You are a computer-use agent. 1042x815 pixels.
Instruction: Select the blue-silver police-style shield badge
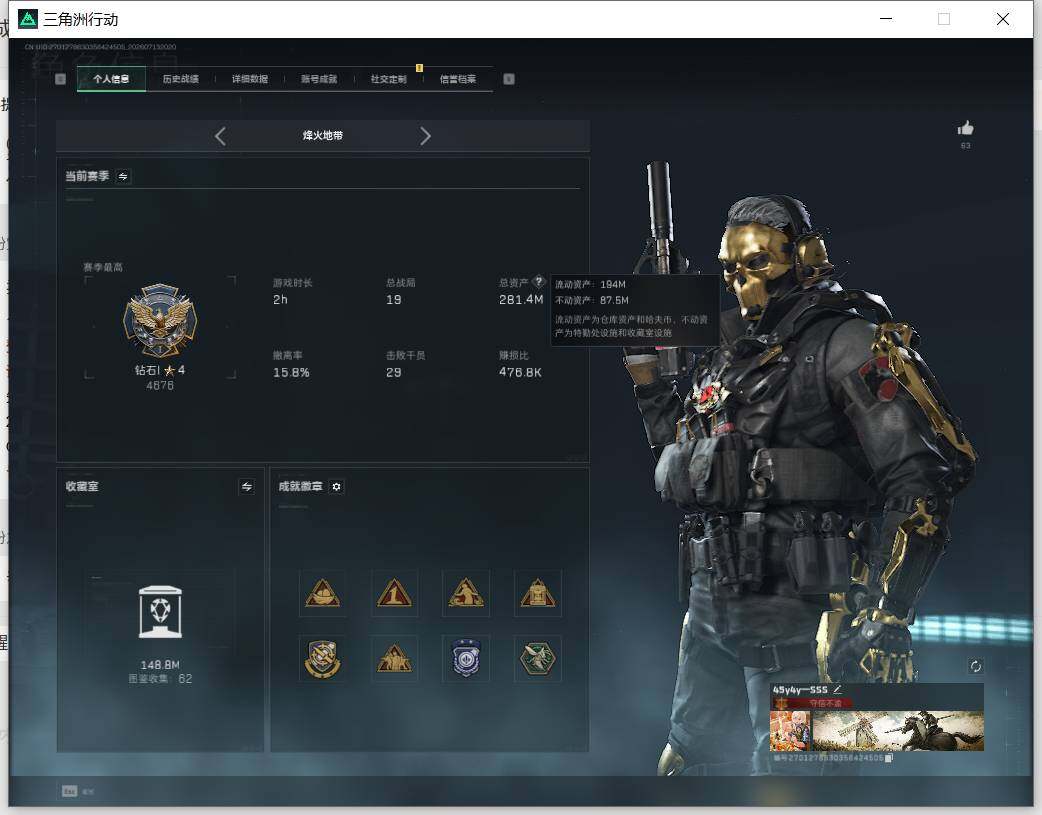(x=466, y=658)
